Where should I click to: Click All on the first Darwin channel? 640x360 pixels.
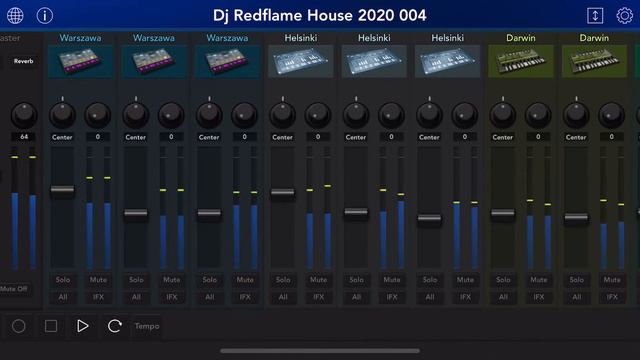pyautogui.click(x=503, y=297)
